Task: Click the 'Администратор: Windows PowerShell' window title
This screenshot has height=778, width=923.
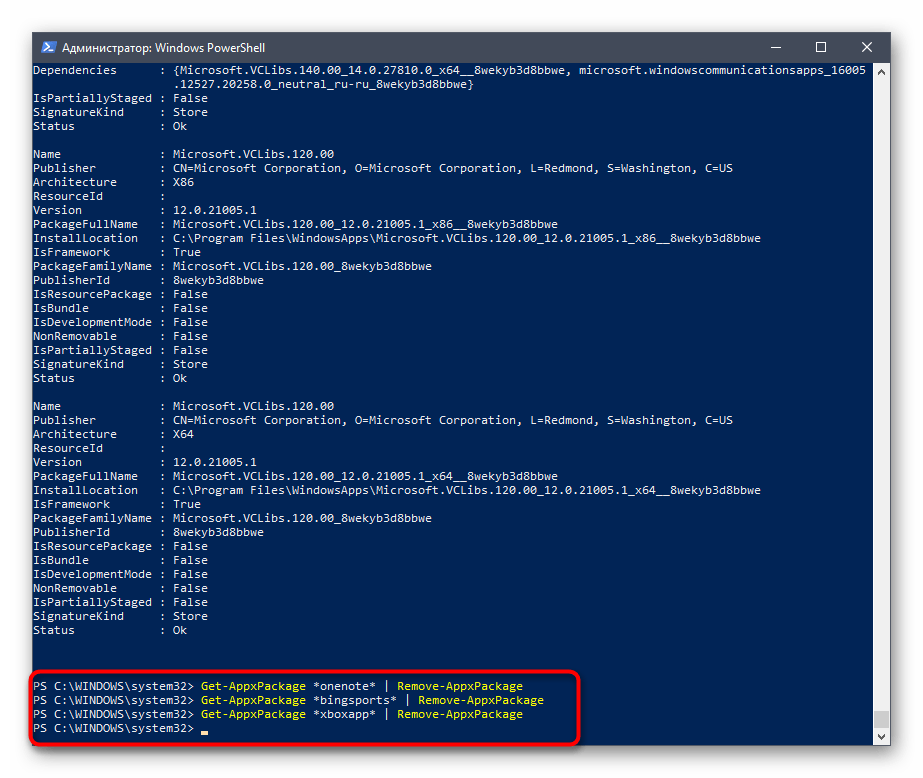Action: 163,47
